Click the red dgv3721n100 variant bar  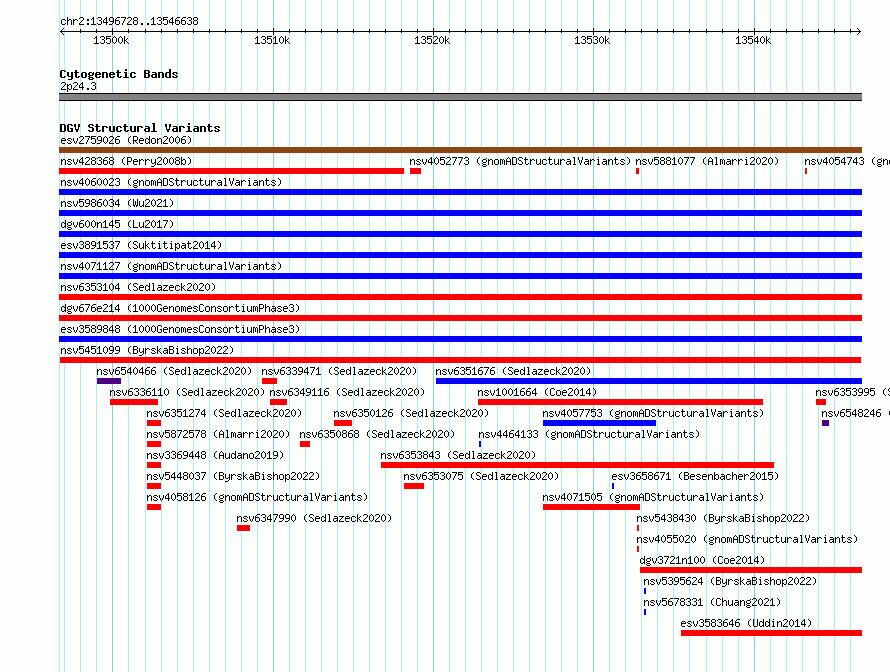pos(751,570)
